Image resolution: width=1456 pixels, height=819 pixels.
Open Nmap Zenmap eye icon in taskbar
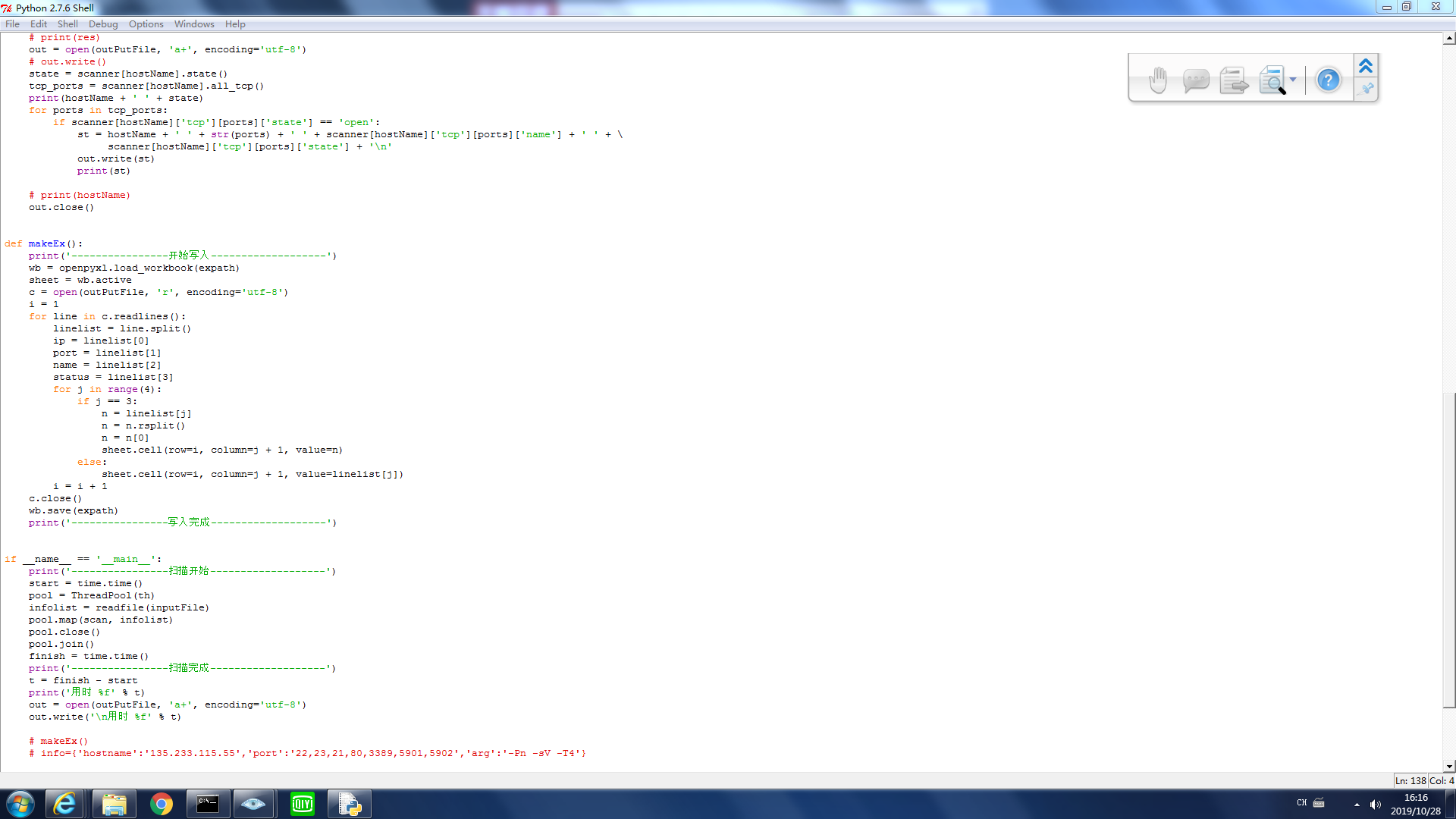point(253,804)
